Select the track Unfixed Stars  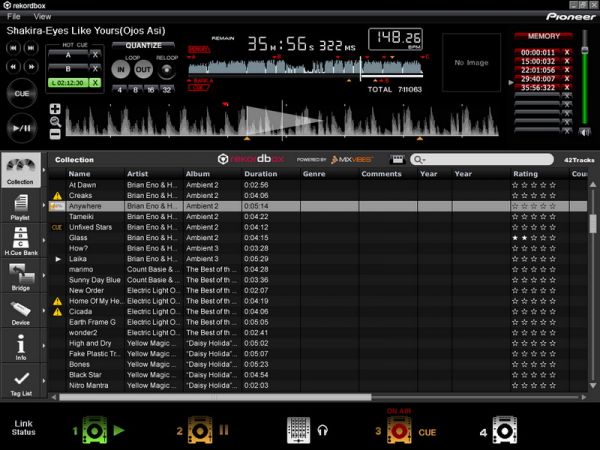[x=318, y=227]
